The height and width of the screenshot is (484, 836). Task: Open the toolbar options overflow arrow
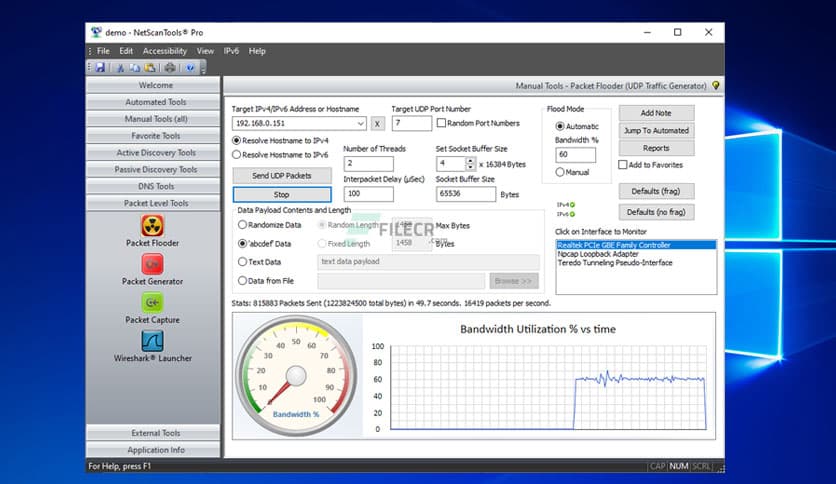(203, 68)
